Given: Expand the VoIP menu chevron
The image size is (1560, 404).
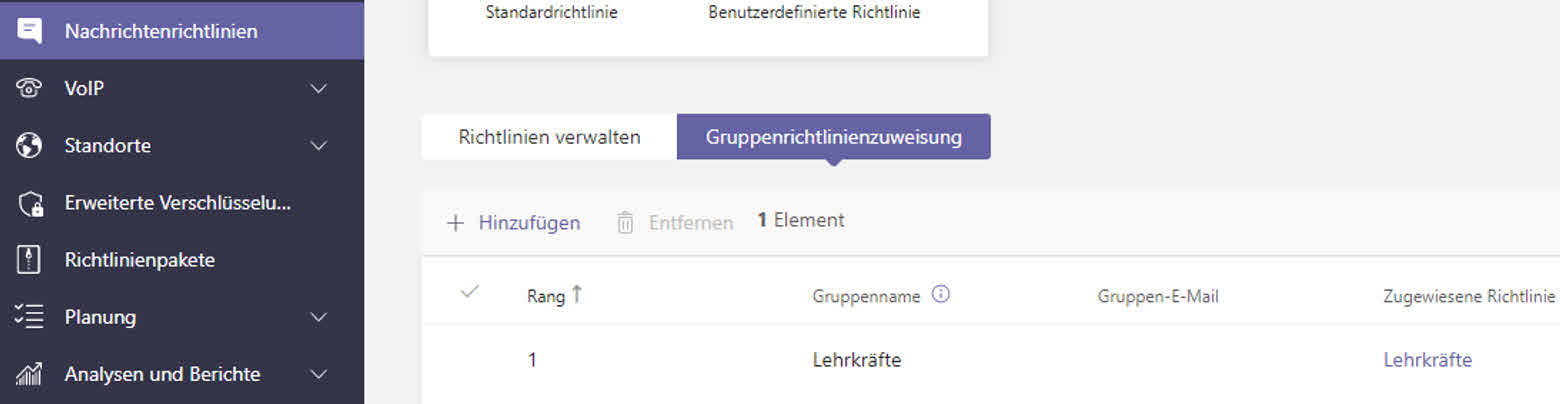Looking at the screenshot, I should coord(319,89).
